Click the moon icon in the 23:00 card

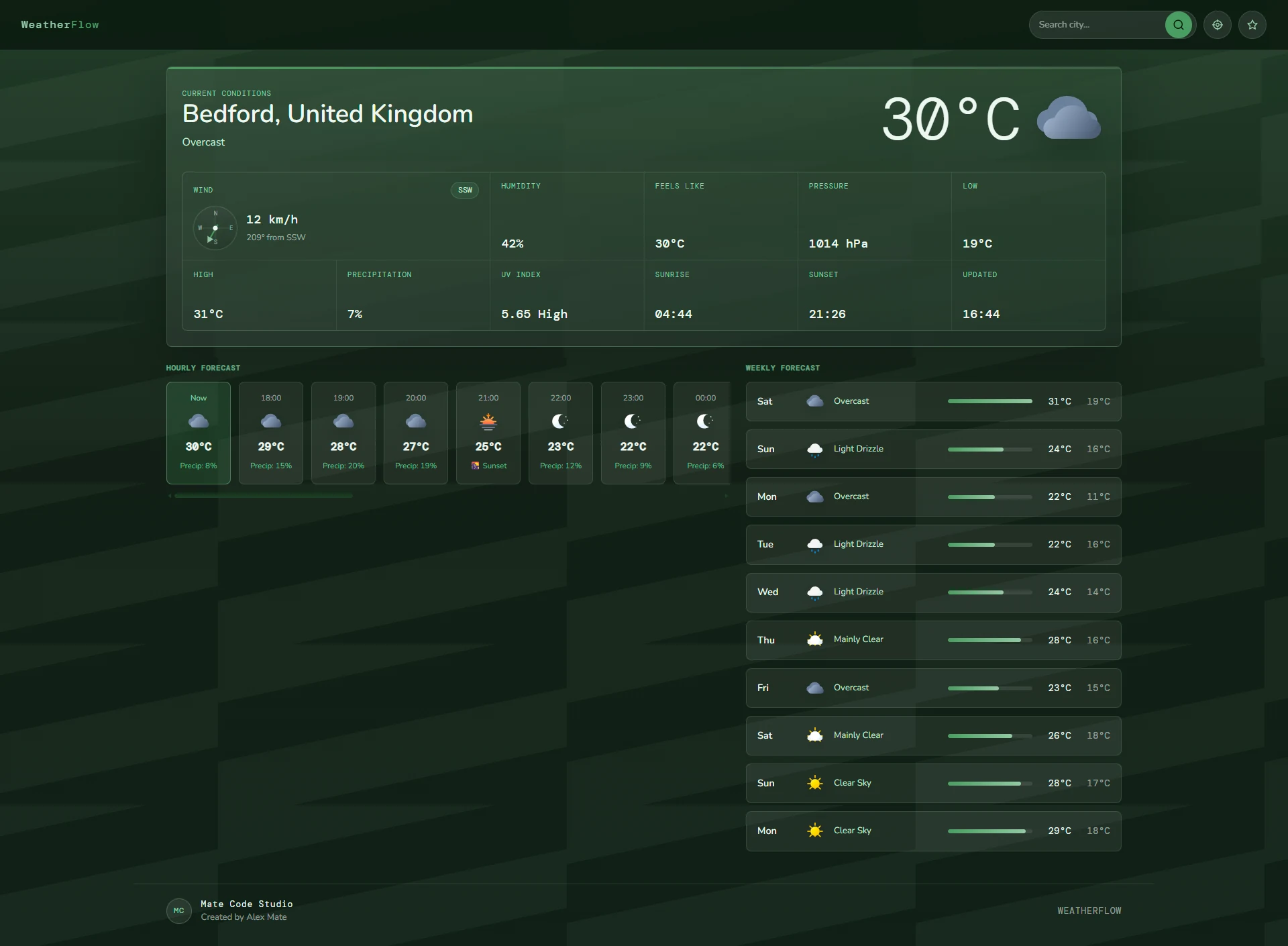[x=633, y=421]
